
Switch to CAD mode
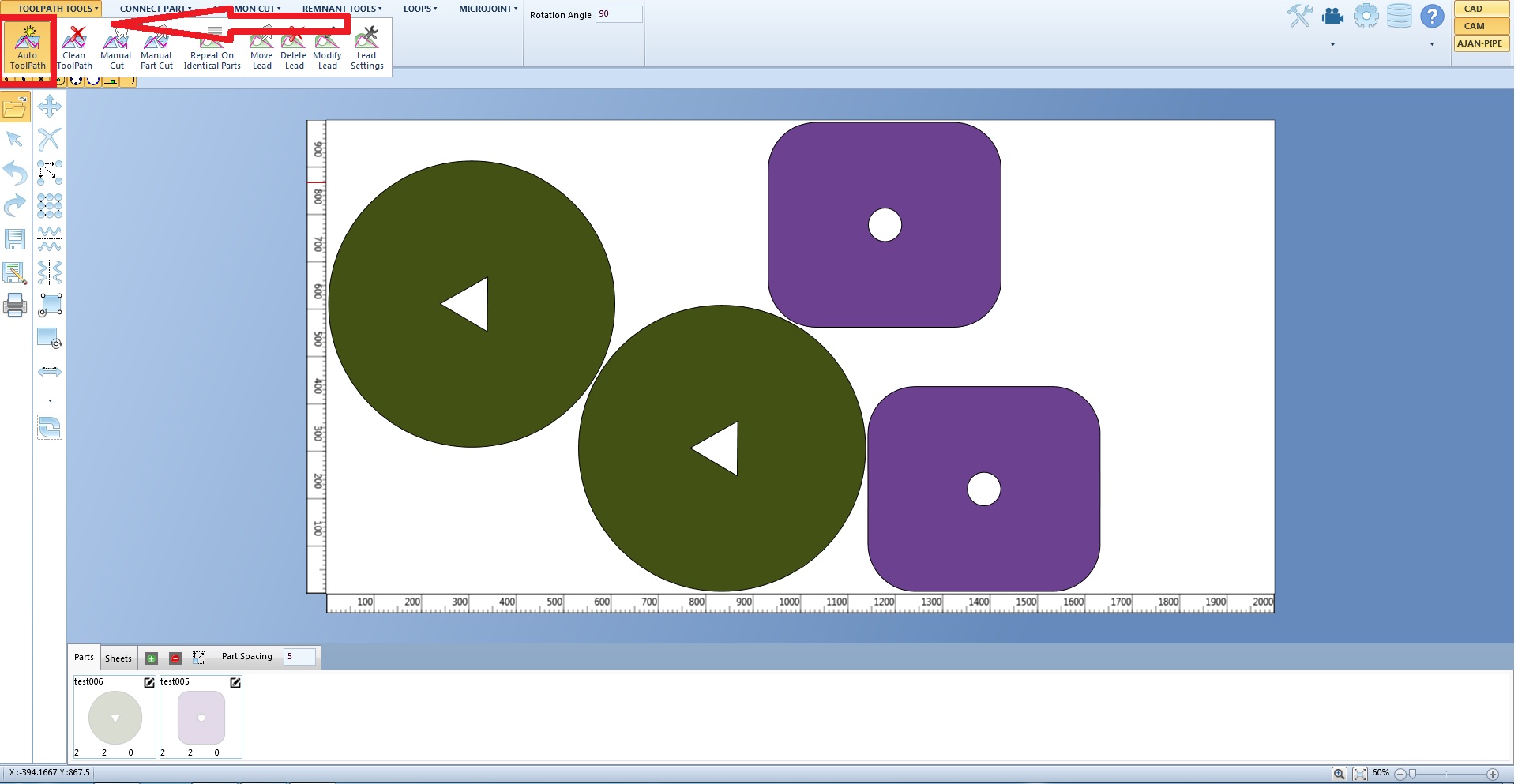click(x=1481, y=9)
